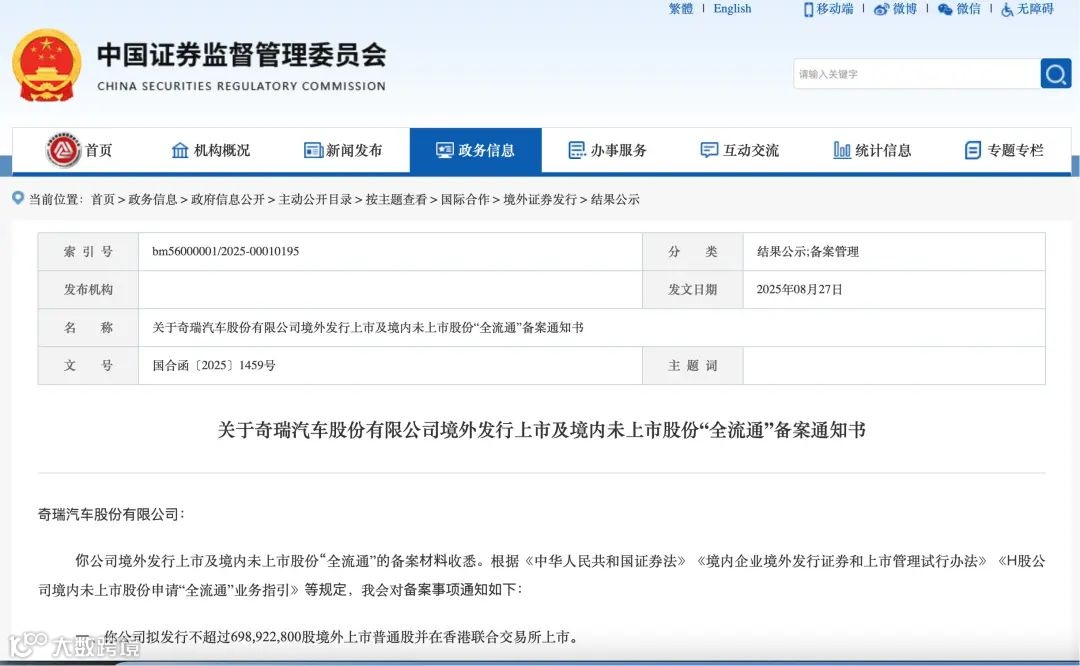The height and width of the screenshot is (666, 1080).
Task: Click the document icon beside 专题专栏
Action: (973, 150)
